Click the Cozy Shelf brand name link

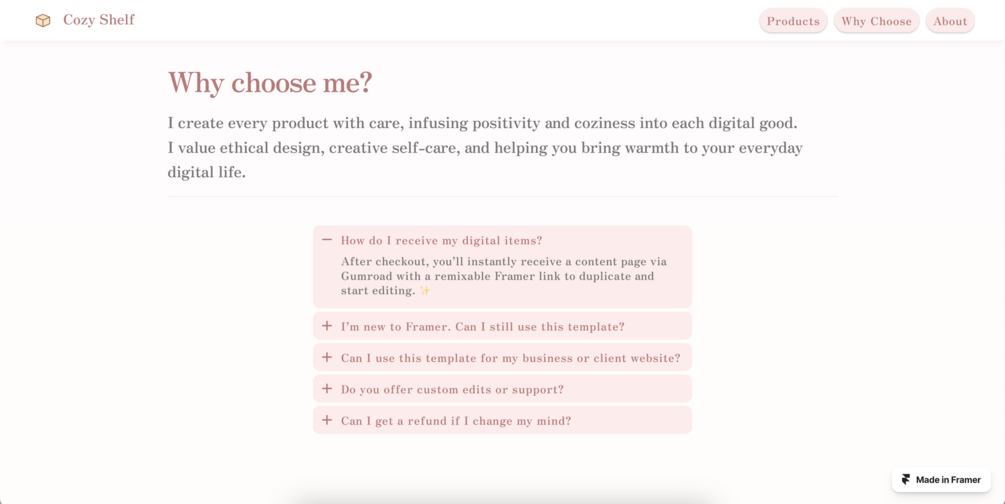99,20
